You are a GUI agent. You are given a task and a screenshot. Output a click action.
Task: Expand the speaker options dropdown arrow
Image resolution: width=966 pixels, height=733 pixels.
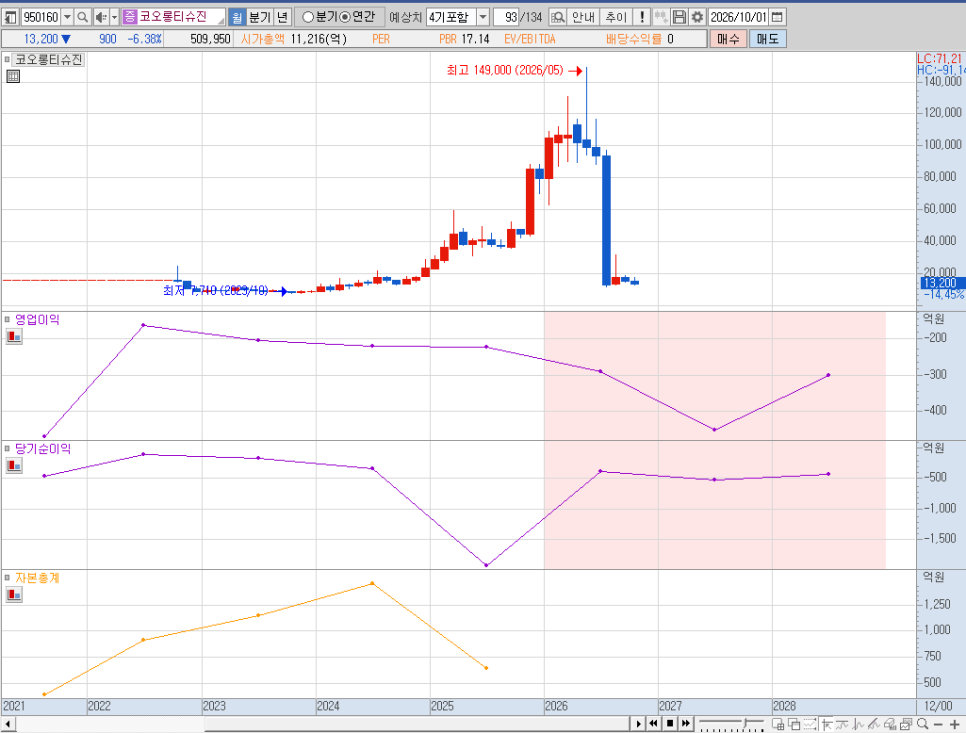point(114,17)
